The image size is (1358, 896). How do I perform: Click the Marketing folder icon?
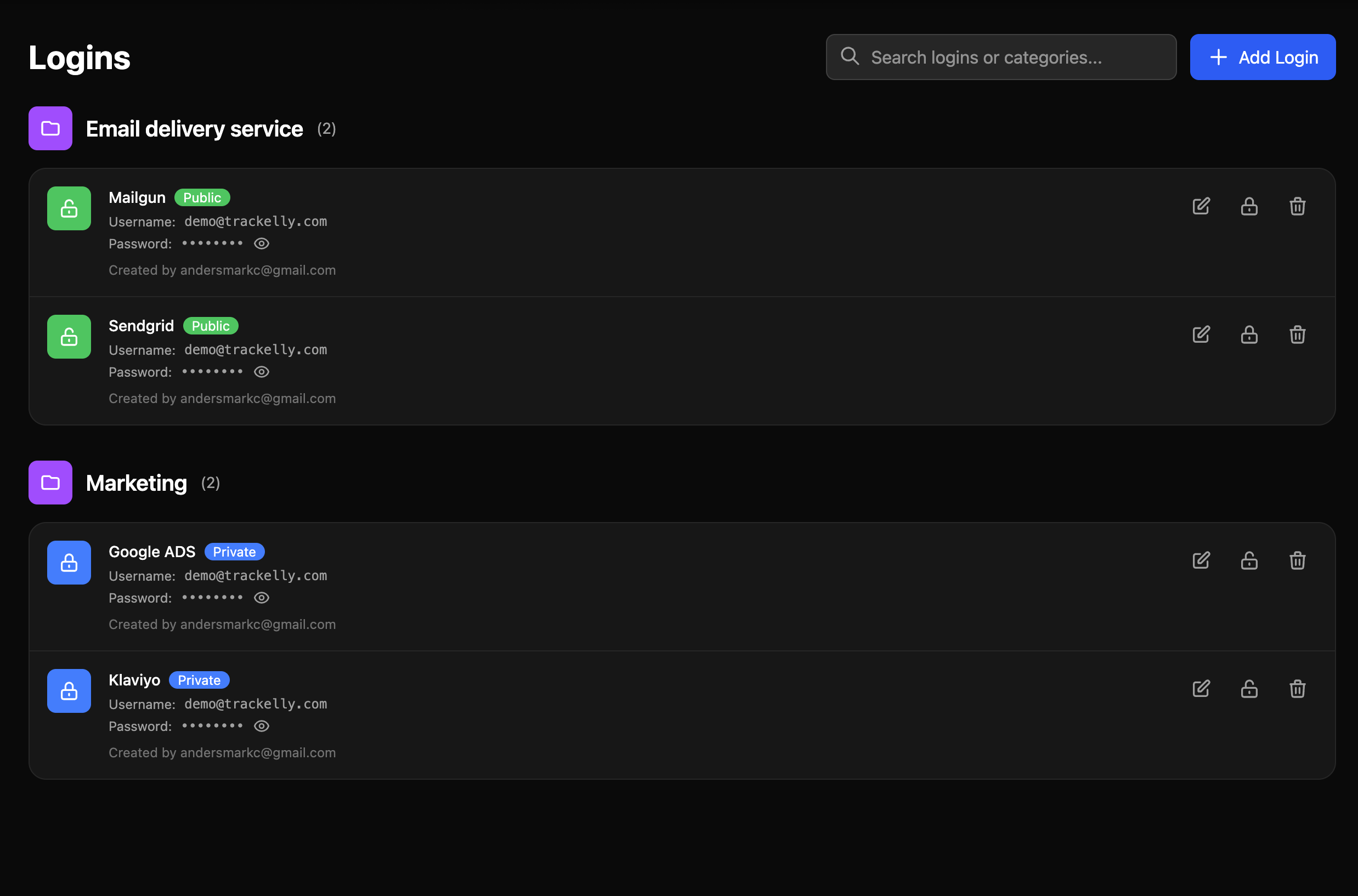tap(50, 483)
